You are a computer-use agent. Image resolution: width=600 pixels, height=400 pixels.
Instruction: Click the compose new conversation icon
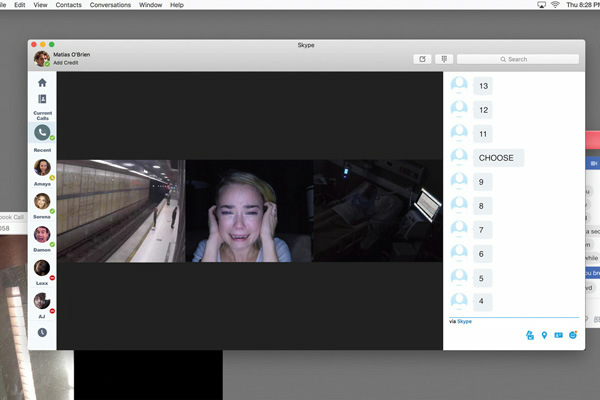[x=422, y=59]
